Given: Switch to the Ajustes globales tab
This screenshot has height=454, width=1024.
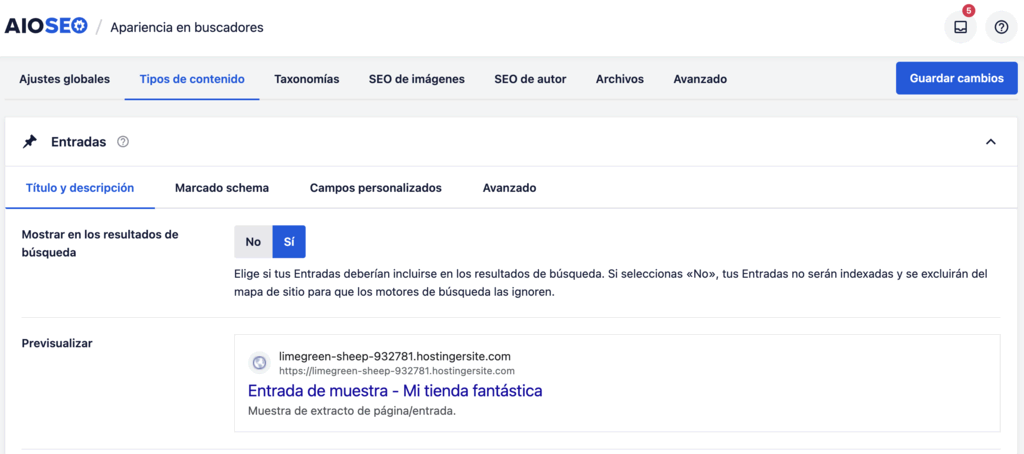Looking at the screenshot, I should 64,79.
